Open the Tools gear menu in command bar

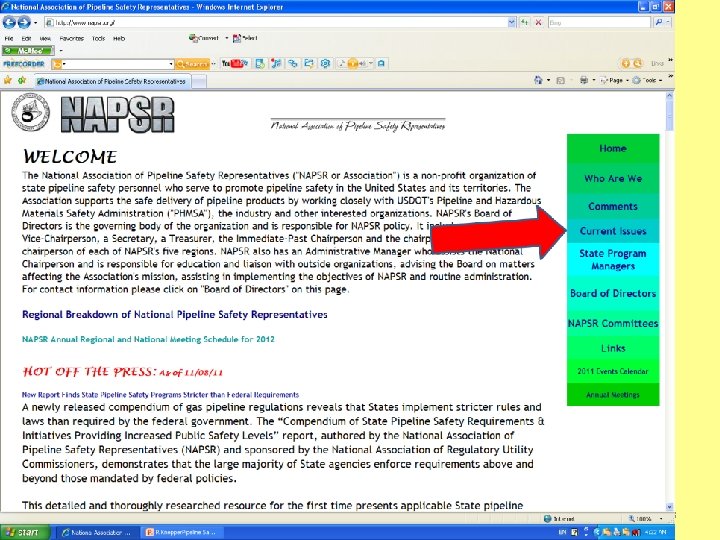[647, 80]
